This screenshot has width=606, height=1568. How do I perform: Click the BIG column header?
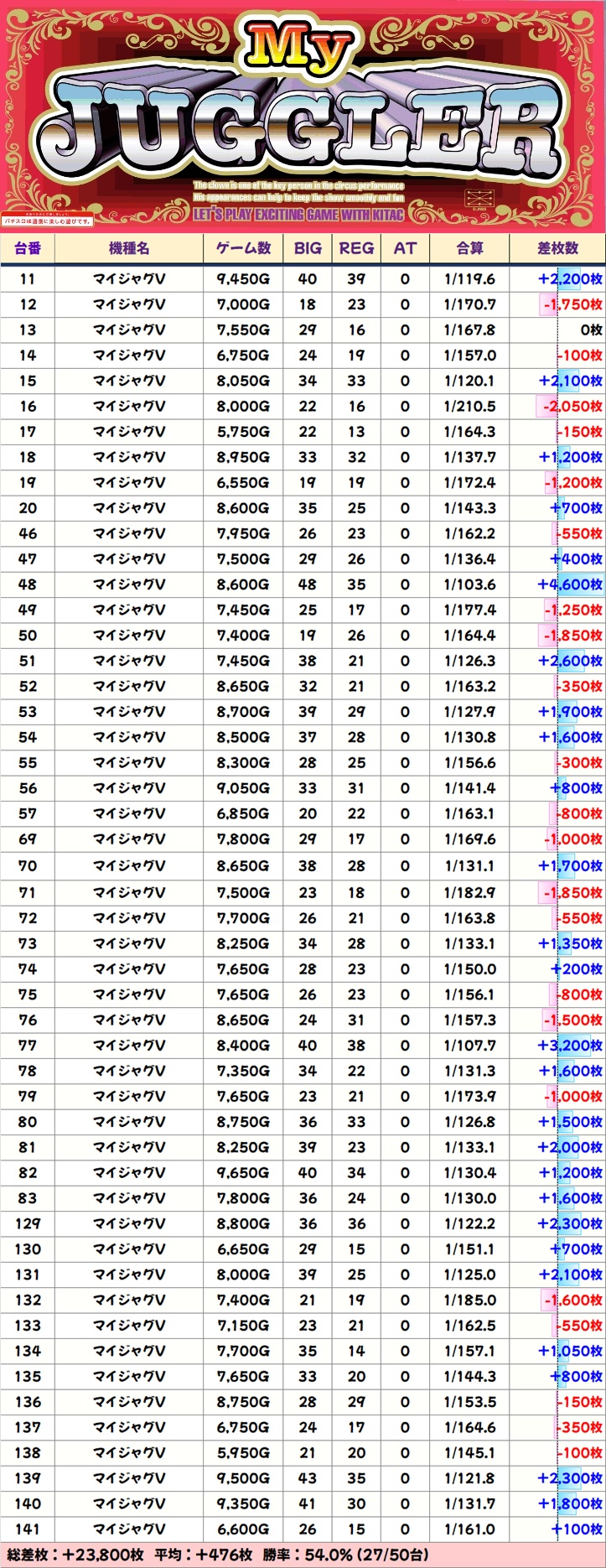pyautogui.click(x=308, y=248)
